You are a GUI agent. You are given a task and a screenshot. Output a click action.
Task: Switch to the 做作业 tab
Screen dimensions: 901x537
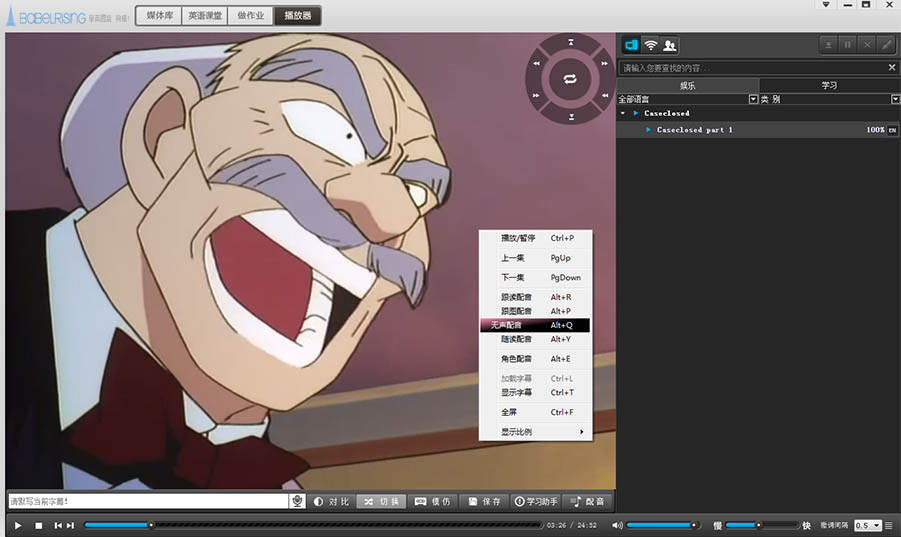(251, 16)
